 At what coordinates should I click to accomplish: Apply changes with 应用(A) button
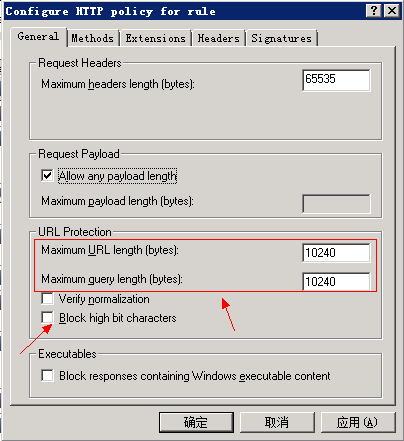pyautogui.click(x=358, y=423)
